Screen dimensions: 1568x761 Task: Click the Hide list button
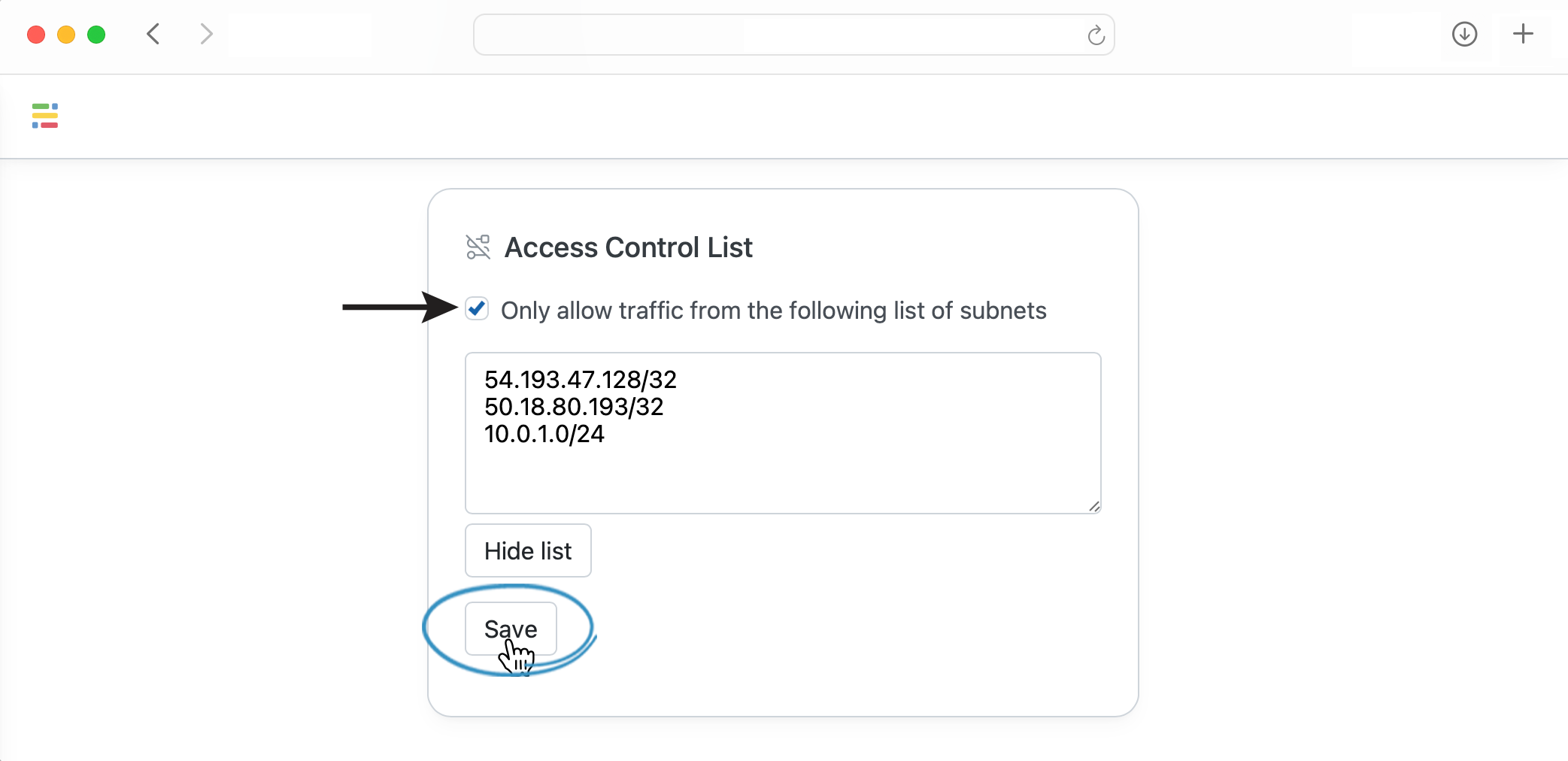528,550
